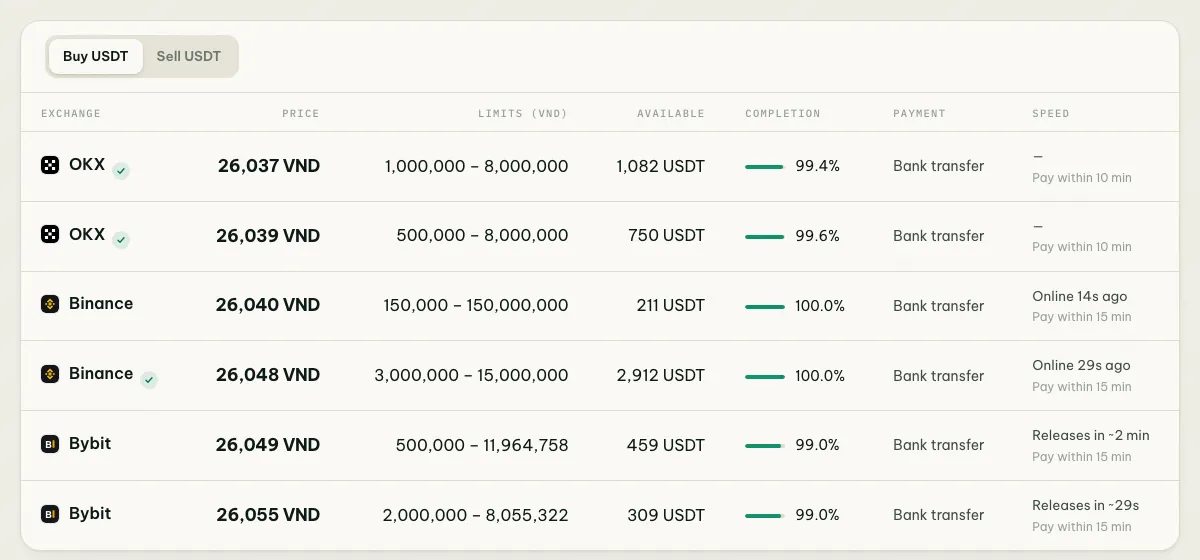Click the 99.6% completion value
Image resolution: width=1200 pixels, height=560 pixels.
pyautogui.click(x=818, y=236)
